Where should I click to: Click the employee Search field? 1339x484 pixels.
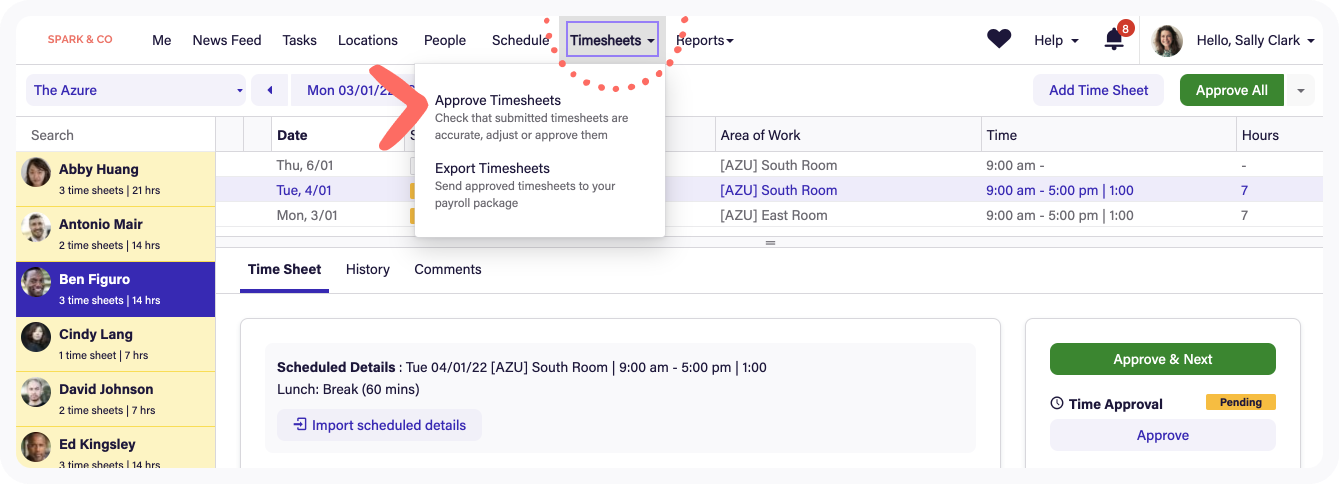pos(115,135)
